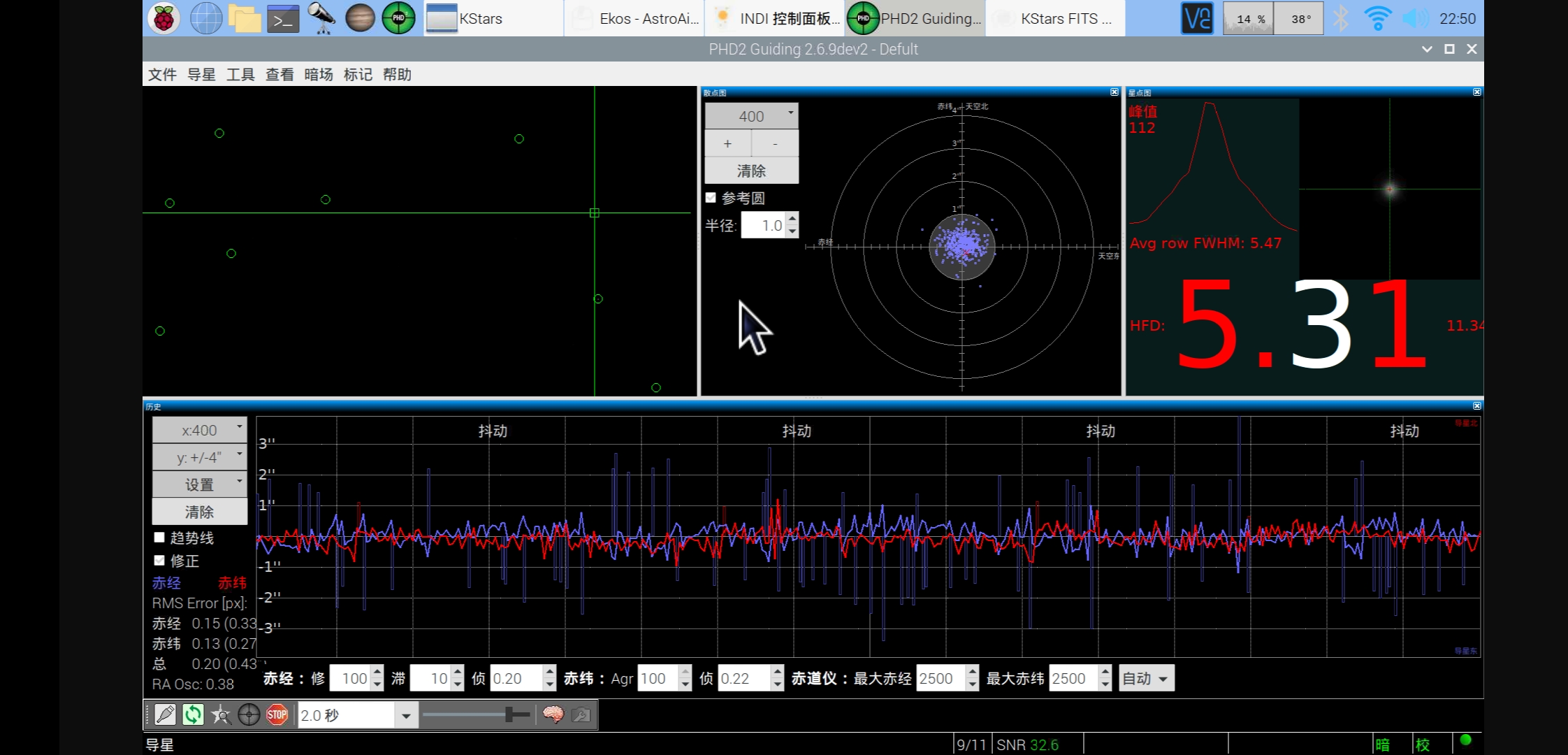Open KStars telescope launcher icon
Screen dimensions: 1568x755
pos(321,18)
